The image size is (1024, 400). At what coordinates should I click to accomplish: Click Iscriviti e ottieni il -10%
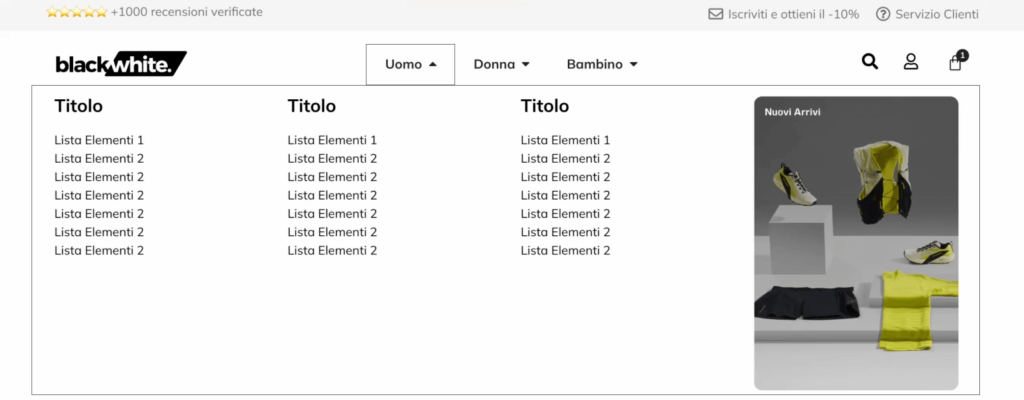pyautogui.click(x=793, y=14)
